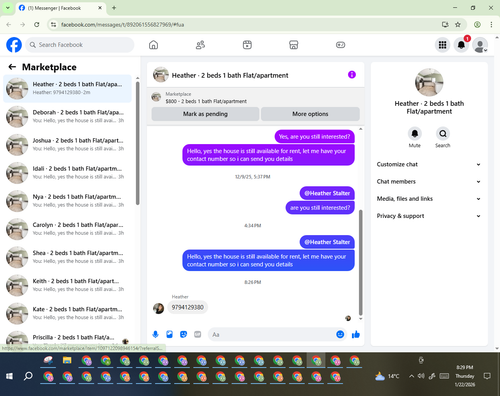Open Keith conversation in chat list
500x396 pixels.
point(67,285)
